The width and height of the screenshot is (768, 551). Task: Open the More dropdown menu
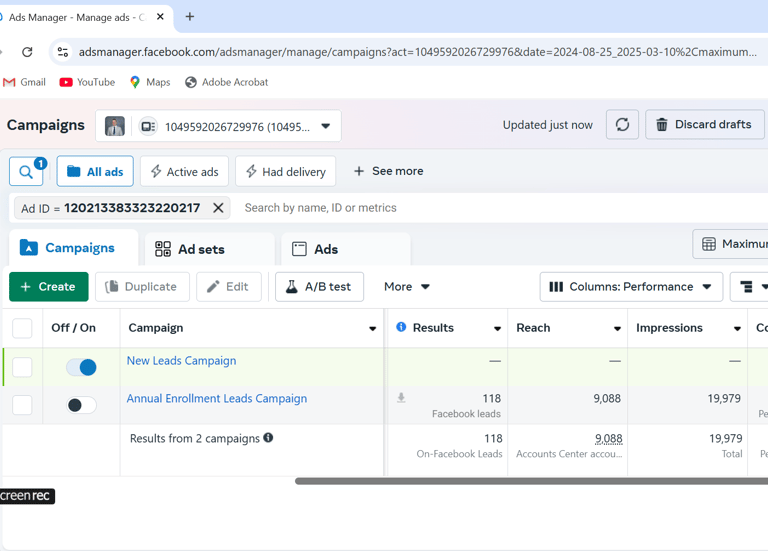(407, 287)
